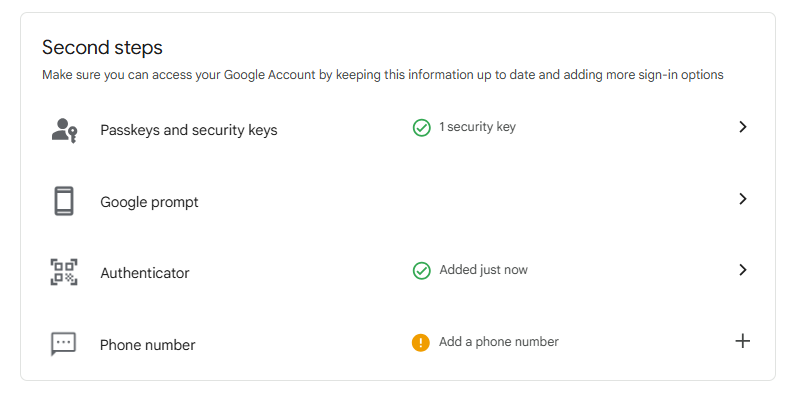Image resolution: width=801 pixels, height=394 pixels.
Task: Click the "1 security key" status text
Action: pyautogui.click(x=478, y=127)
